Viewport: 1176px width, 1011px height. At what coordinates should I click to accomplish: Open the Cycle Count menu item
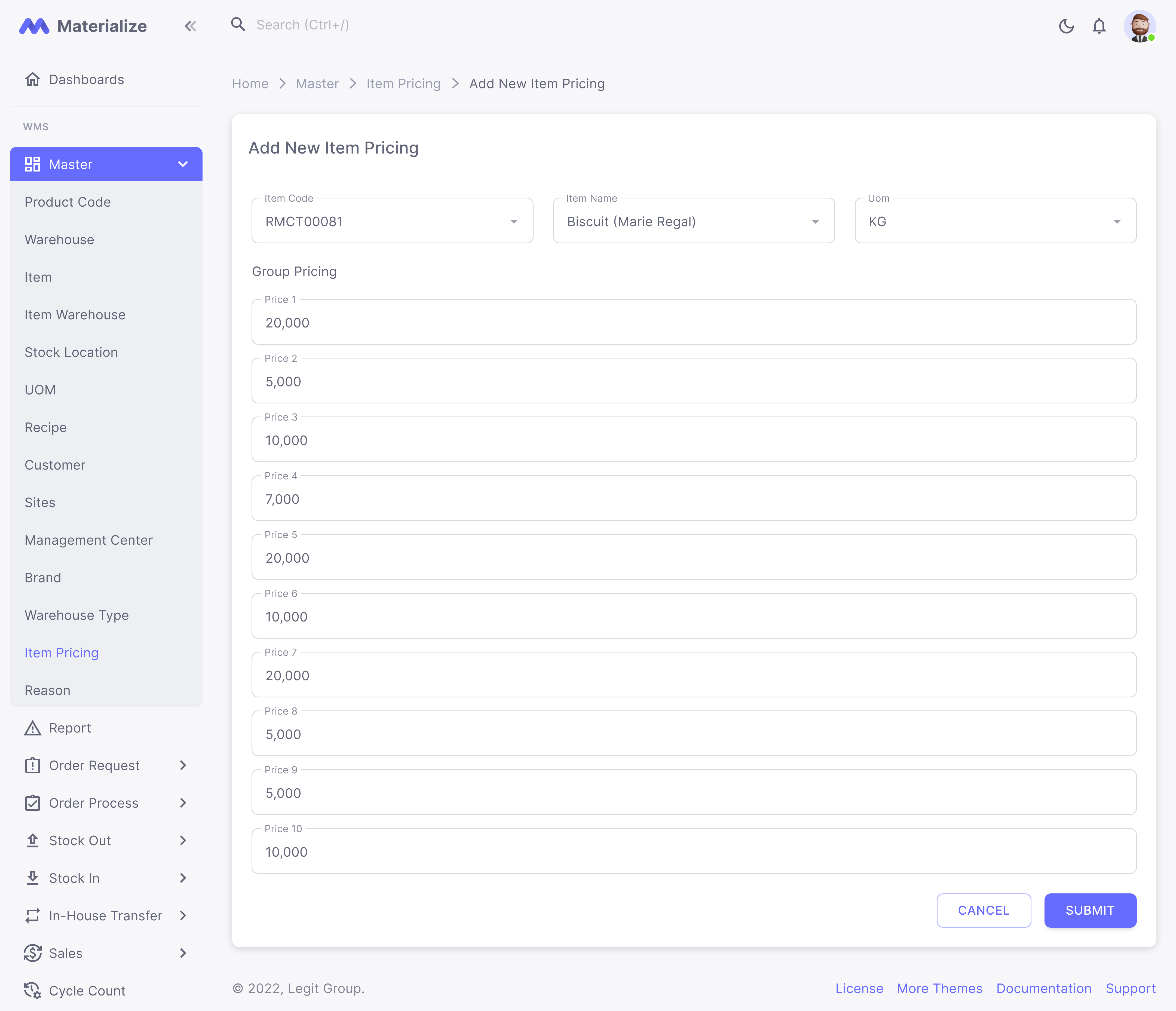(x=86, y=991)
